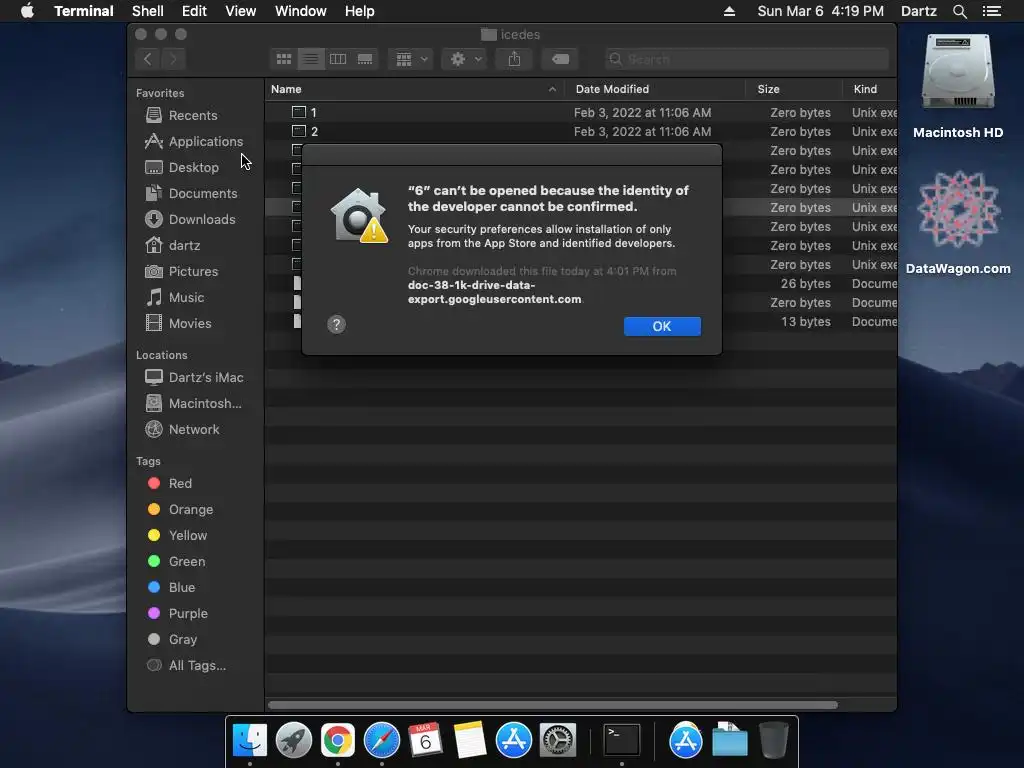The image size is (1024, 768).
Task: Click the Finder search field
Action: (x=746, y=59)
